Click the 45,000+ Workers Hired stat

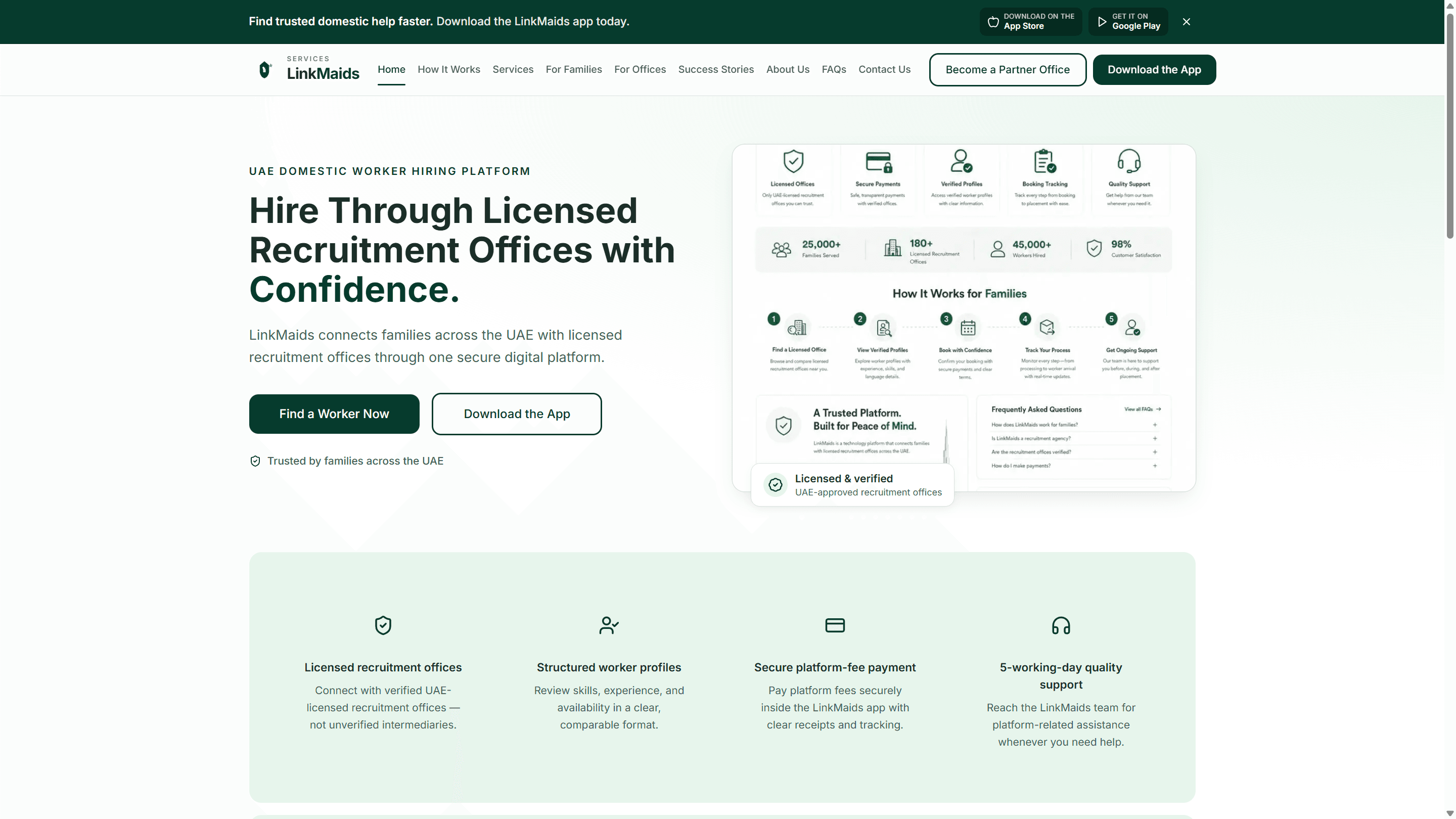tap(1021, 249)
